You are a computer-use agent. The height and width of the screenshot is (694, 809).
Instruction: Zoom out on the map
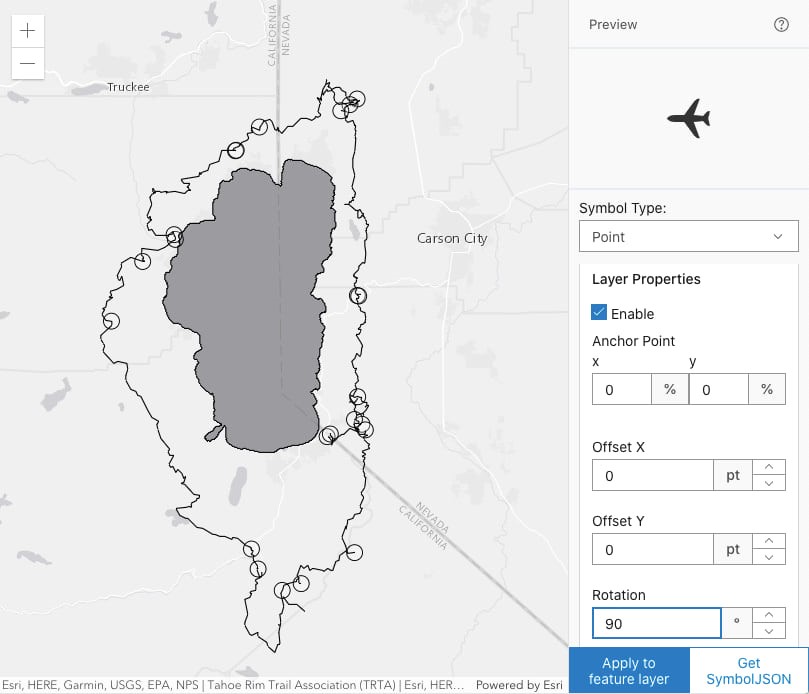(27, 63)
